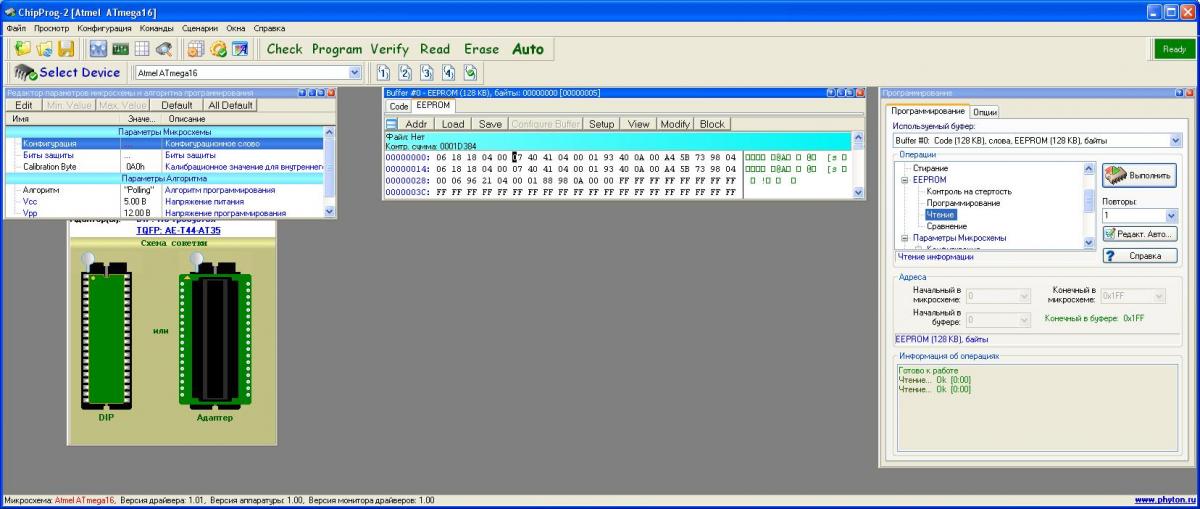Click the green memory buffer dump icon
Viewport: 1200px width, 509px height.
pyautogui.click(x=120, y=48)
